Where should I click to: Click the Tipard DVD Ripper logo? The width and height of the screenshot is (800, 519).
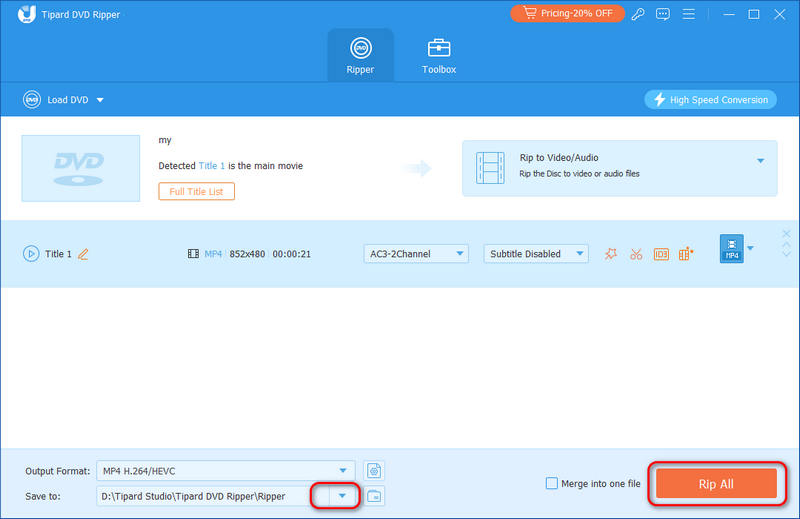pos(27,14)
